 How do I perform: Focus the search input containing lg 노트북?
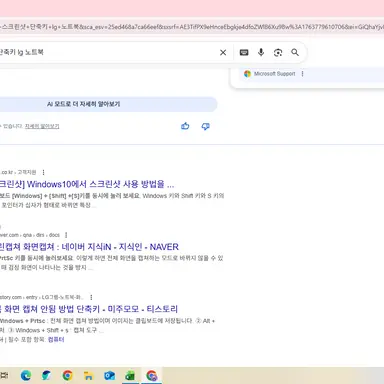pos(107,52)
